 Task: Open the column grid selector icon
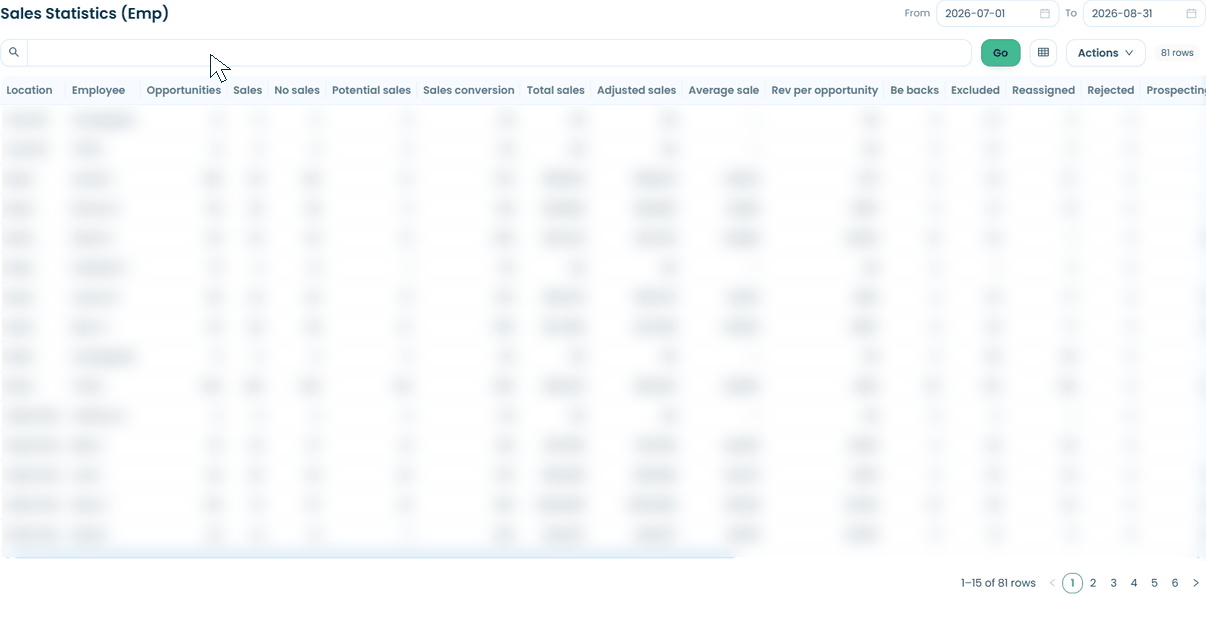[x=1043, y=53]
